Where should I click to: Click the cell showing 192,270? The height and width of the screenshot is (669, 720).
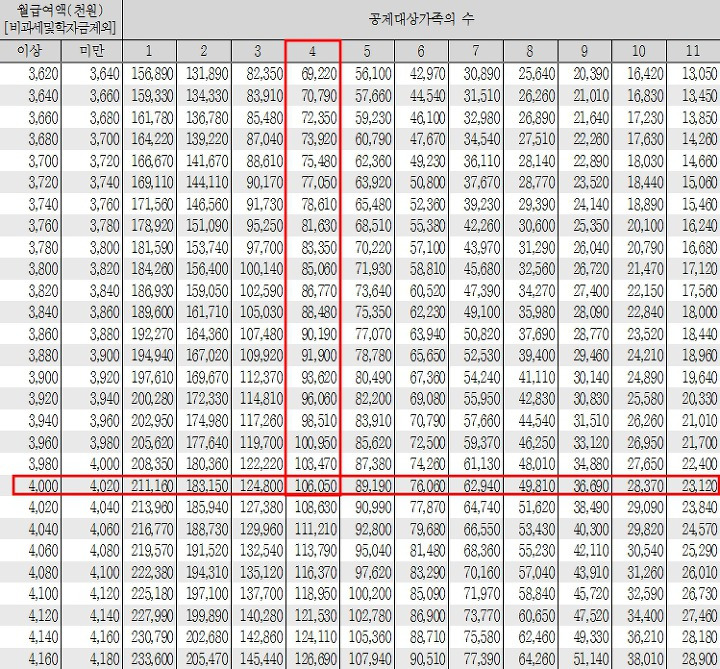(150, 334)
